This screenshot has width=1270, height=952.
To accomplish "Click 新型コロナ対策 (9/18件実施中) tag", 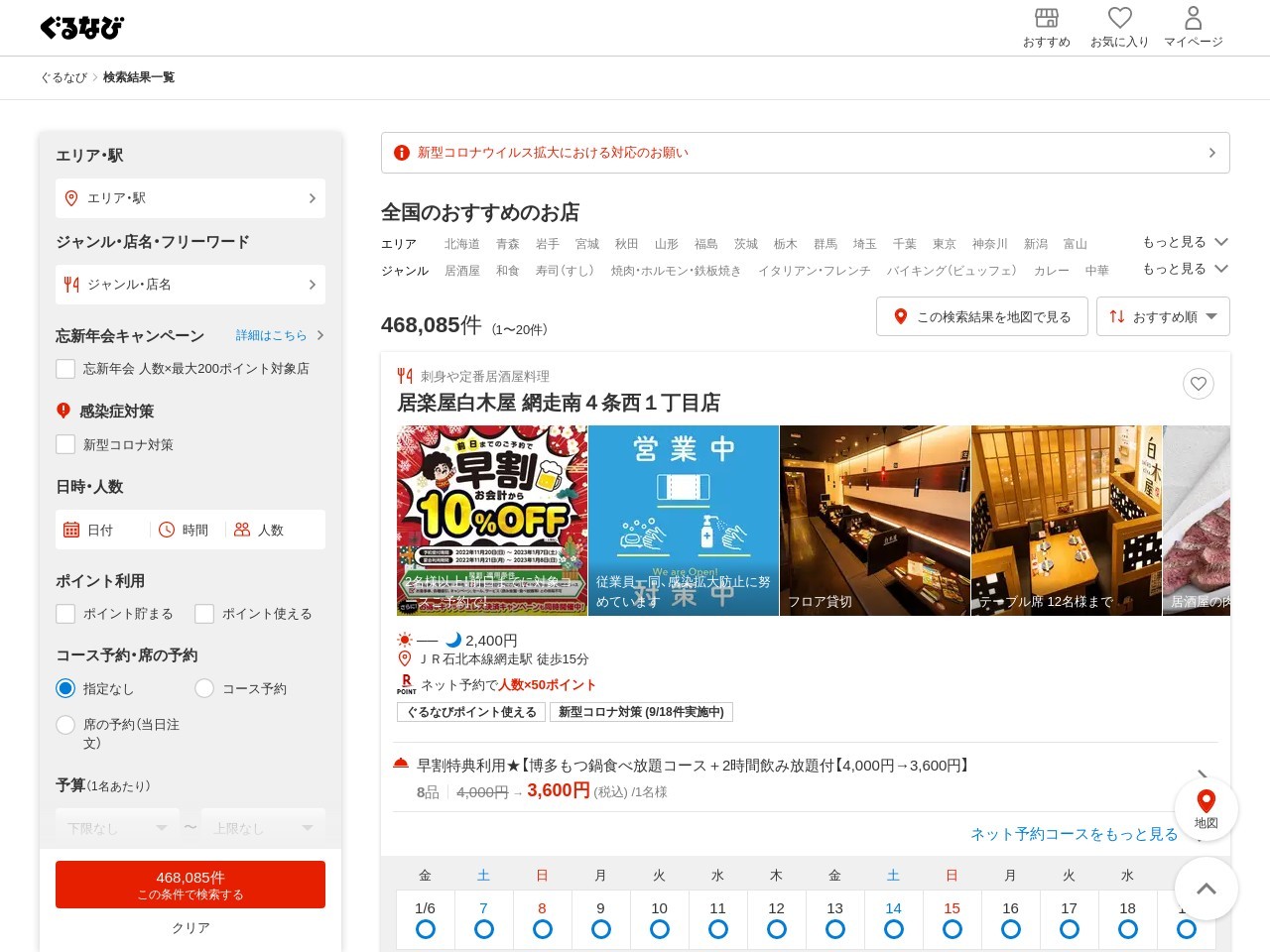I will [641, 712].
